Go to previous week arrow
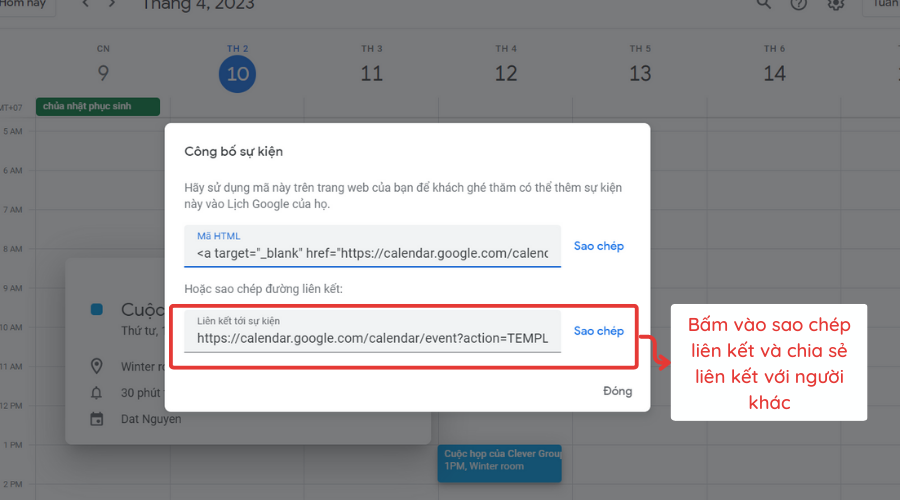 (85, 4)
